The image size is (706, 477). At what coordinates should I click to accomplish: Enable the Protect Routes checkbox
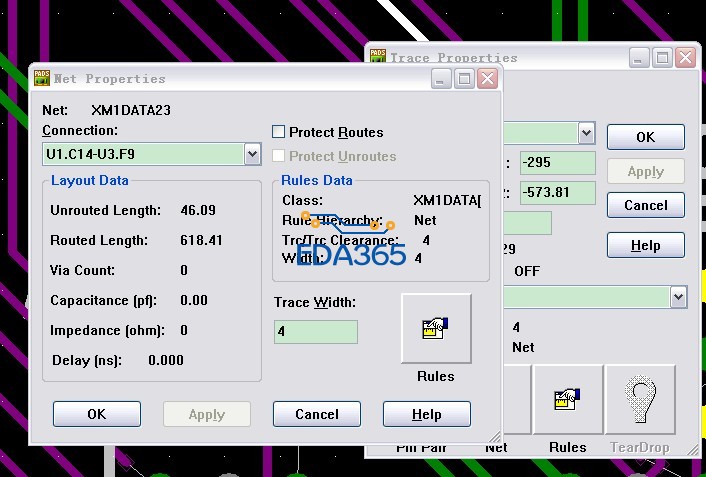[279, 132]
